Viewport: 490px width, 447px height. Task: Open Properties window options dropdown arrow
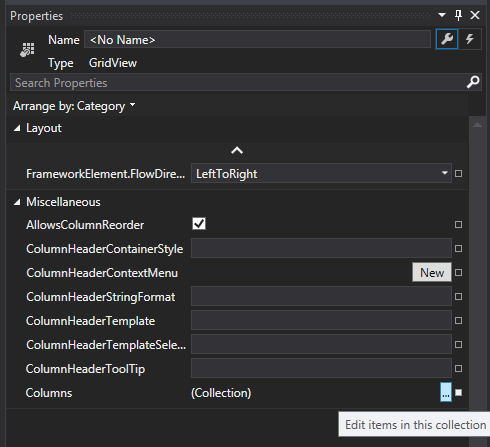[x=442, y=15]
